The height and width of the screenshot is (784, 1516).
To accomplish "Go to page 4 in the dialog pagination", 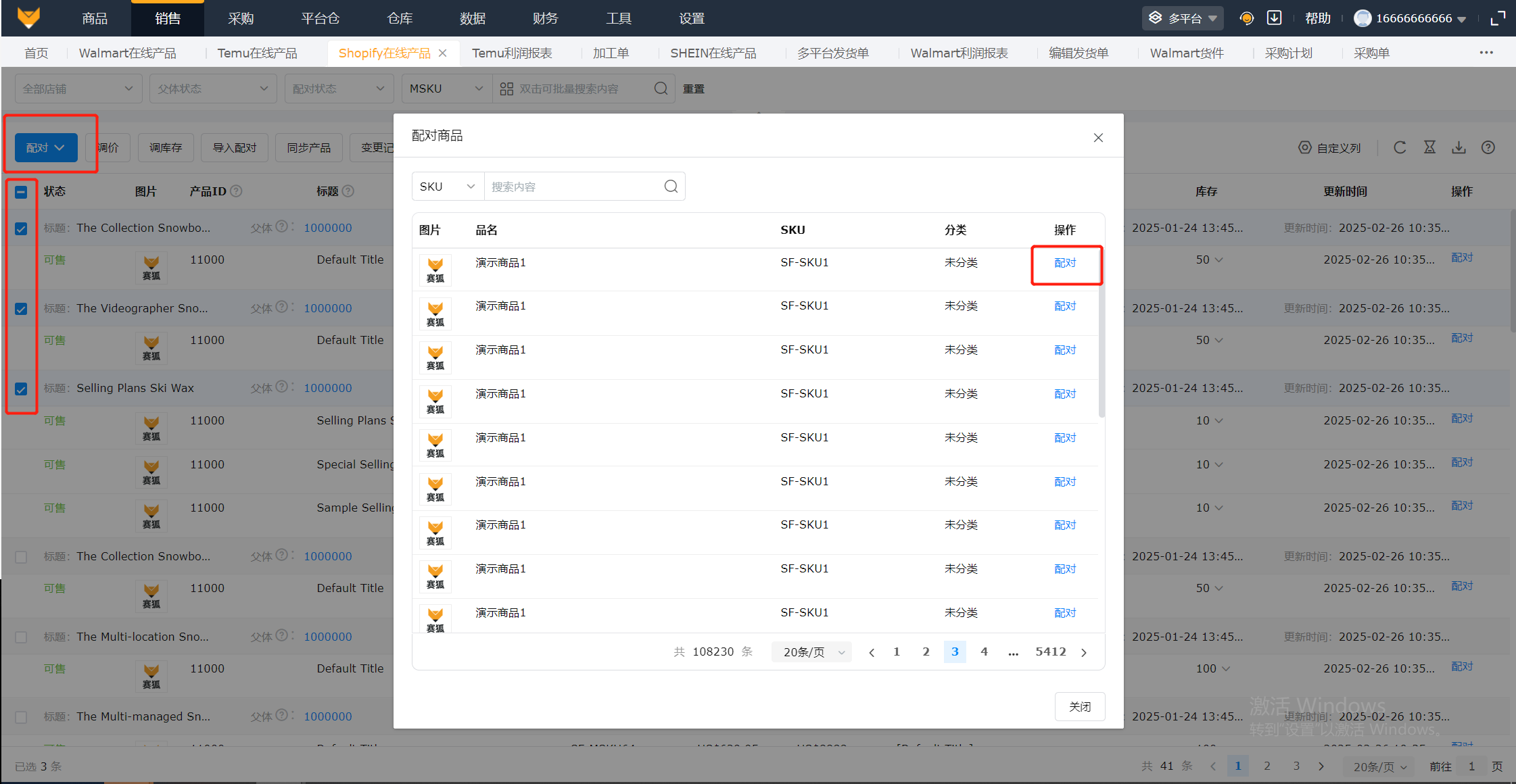I will (x=984, y=652).
